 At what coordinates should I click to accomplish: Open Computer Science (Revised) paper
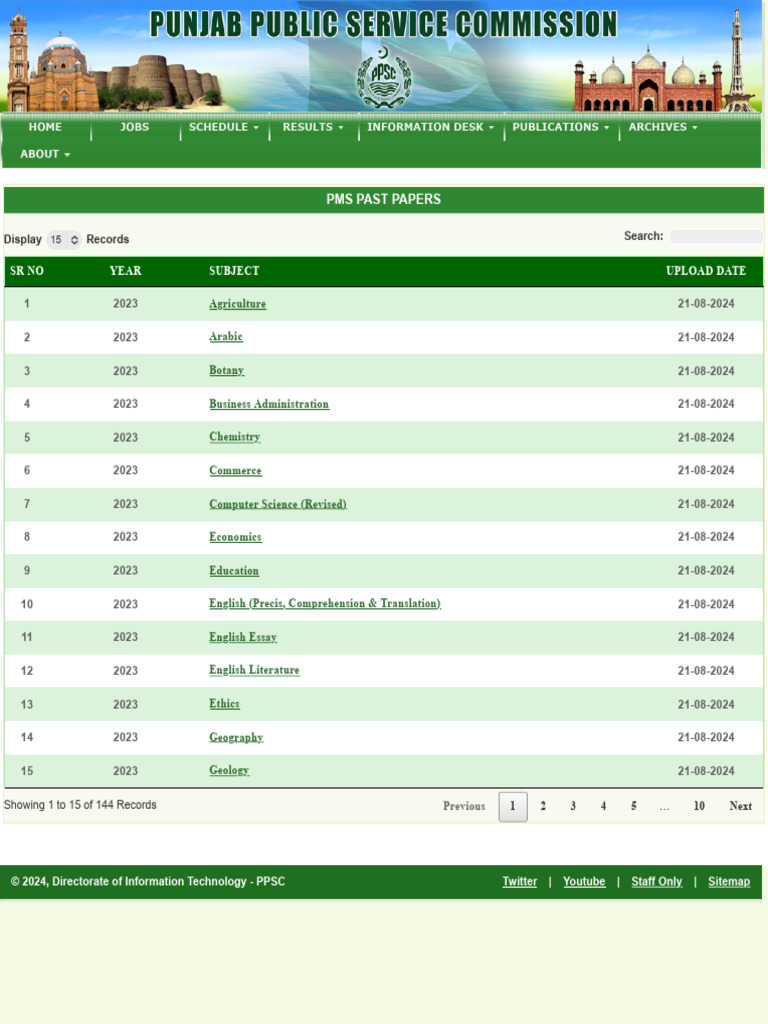(278, 504)
